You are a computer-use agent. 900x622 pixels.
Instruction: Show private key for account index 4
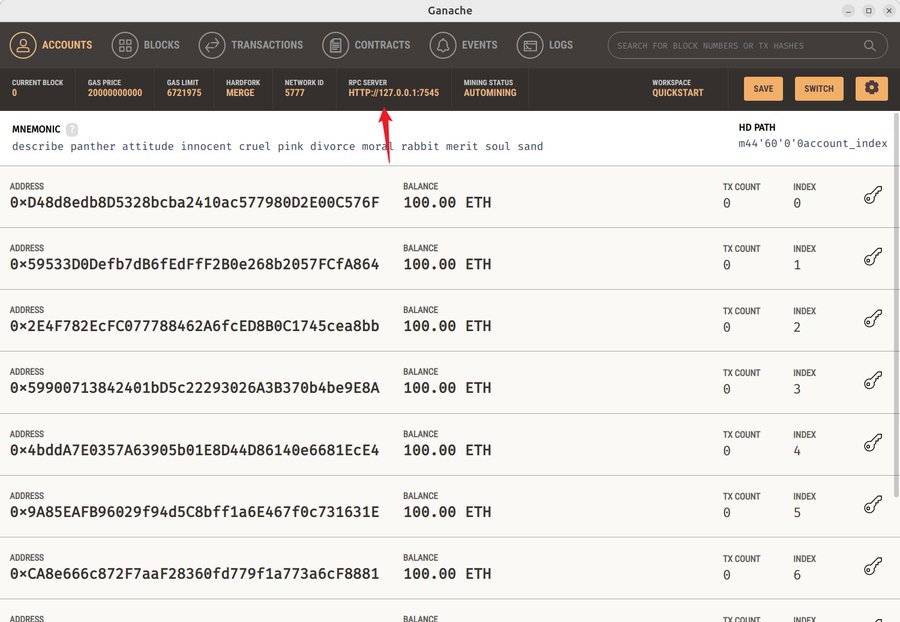pos(872,443)
